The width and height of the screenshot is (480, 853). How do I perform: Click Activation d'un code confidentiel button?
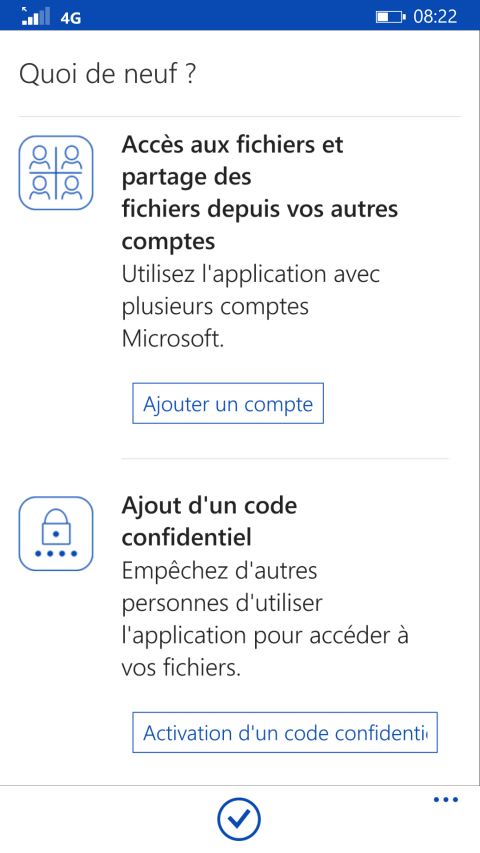pyautogui.click(x=285, y=732)
